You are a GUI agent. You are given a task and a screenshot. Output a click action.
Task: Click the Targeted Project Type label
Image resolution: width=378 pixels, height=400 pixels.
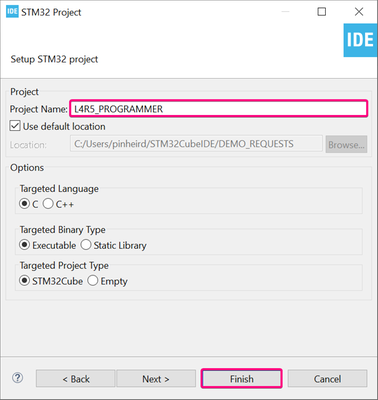(x=64, y=265)
